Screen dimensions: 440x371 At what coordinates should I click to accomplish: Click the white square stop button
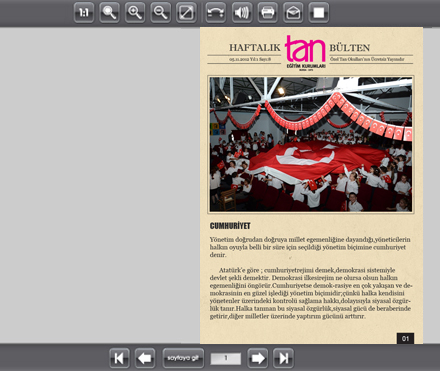click(x=319, y=13)
